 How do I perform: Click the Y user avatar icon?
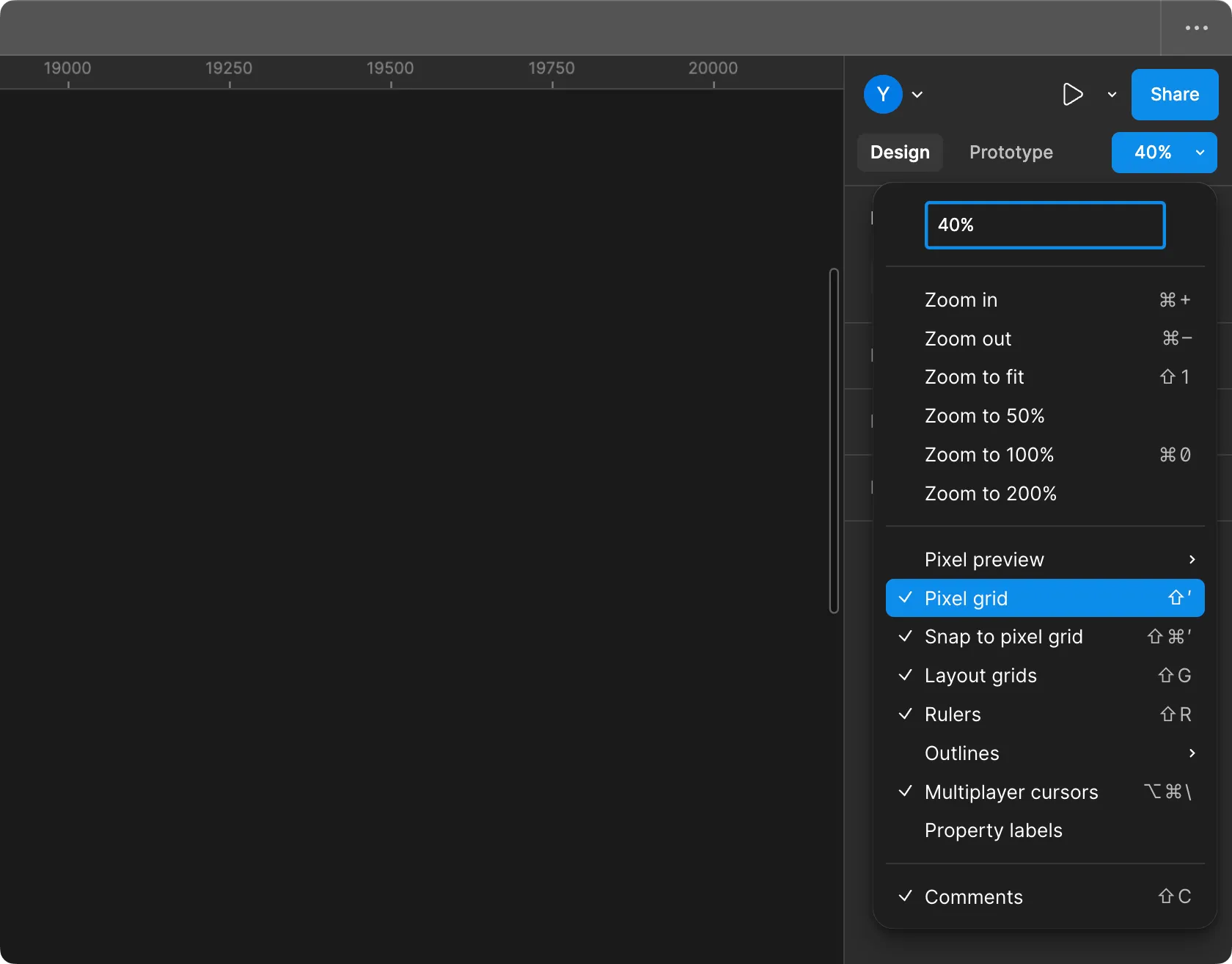883,95
